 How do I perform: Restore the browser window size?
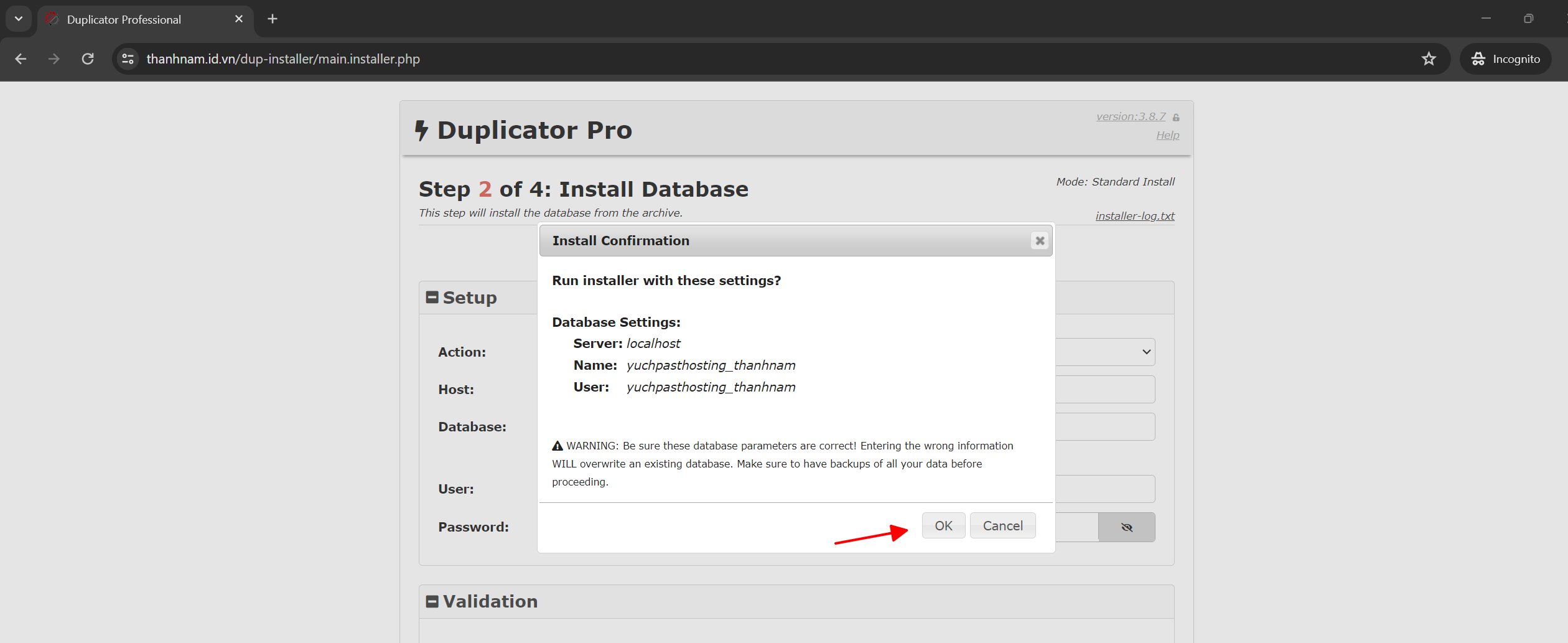tap(1528, 19)
